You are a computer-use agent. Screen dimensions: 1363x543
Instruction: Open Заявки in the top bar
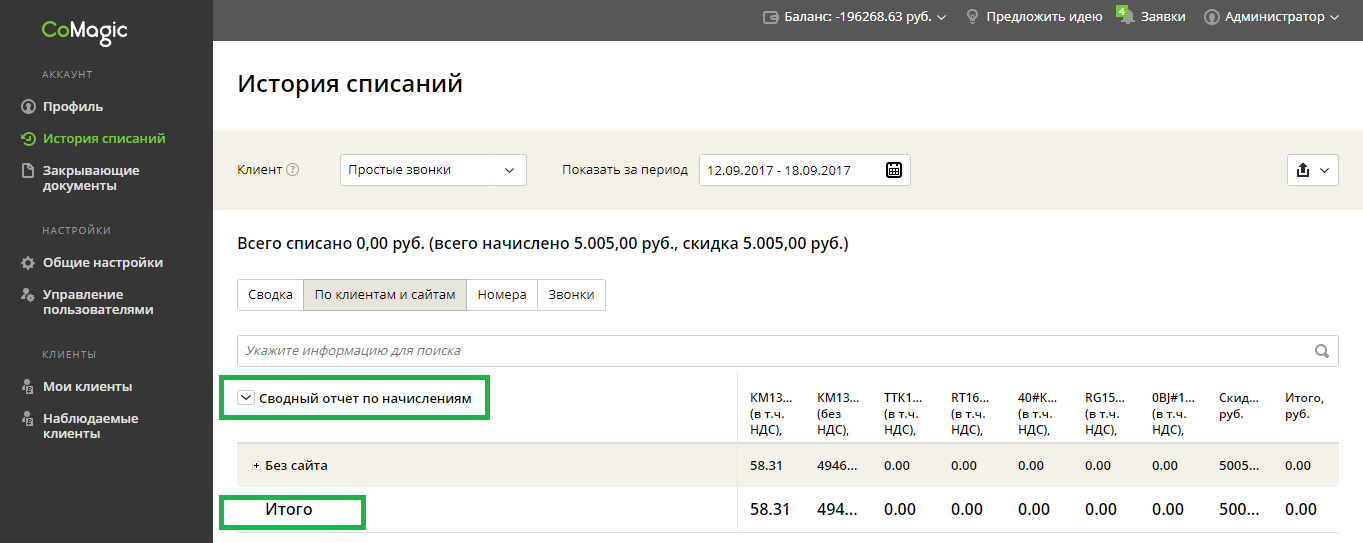[x=1163, y=17]
